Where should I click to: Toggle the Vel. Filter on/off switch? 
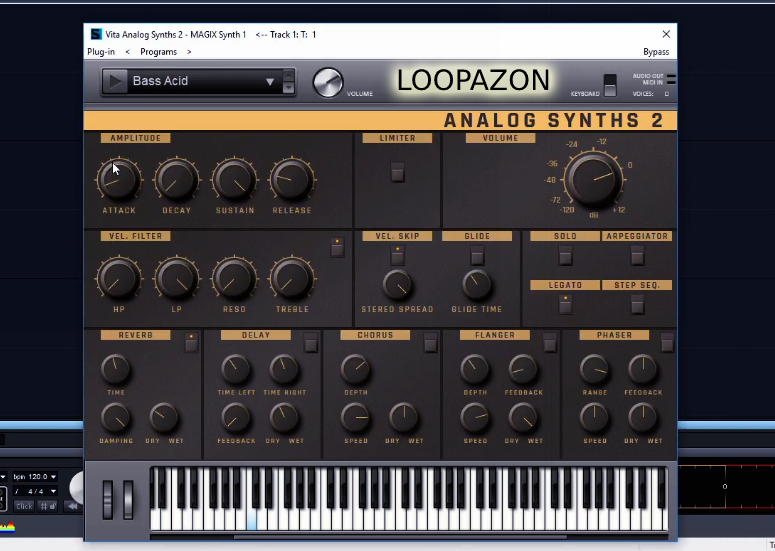click(x=337, y=247)
